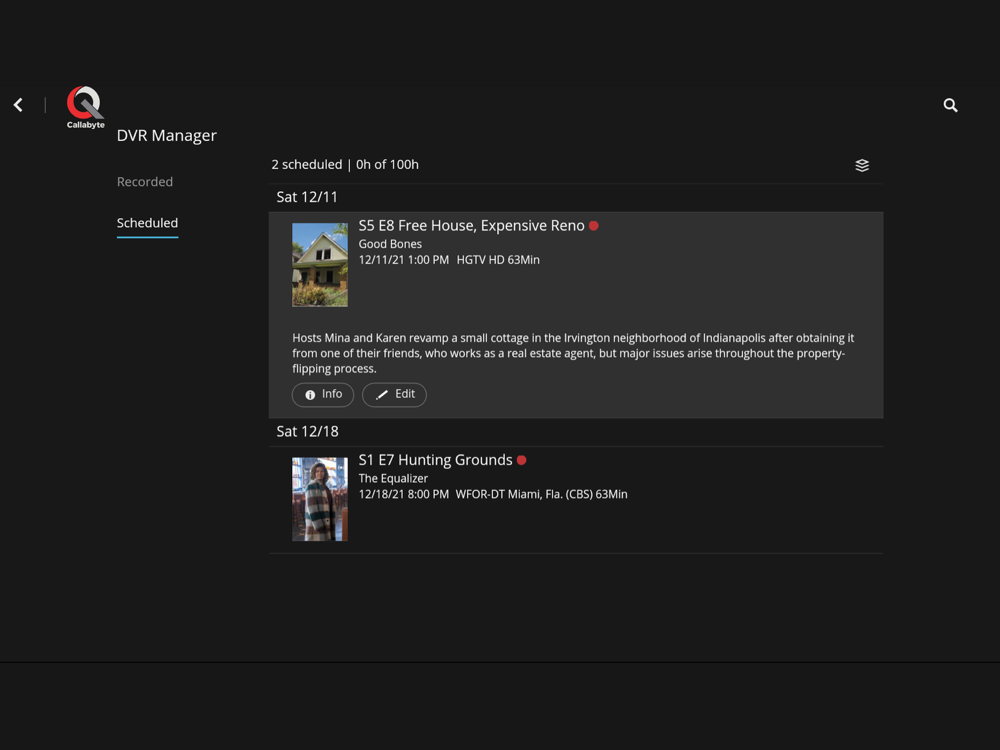1000x750 pixels.
Task: Select S5 E8 Free House, Expensive Reno title
Action: click(471, 226)
